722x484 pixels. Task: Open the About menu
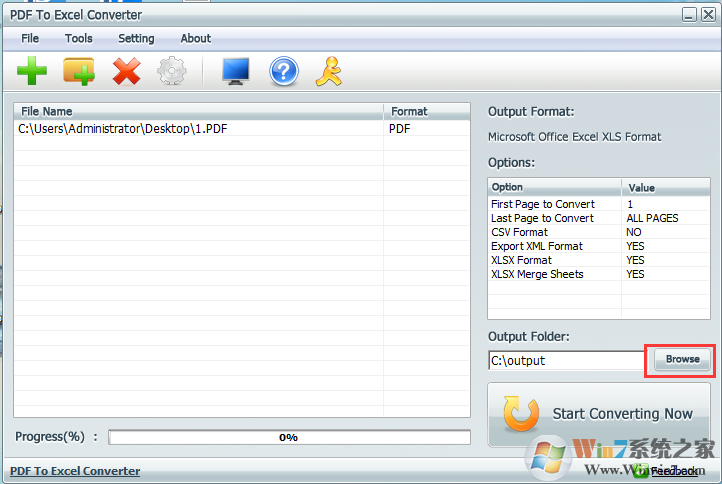coord(196,38)
